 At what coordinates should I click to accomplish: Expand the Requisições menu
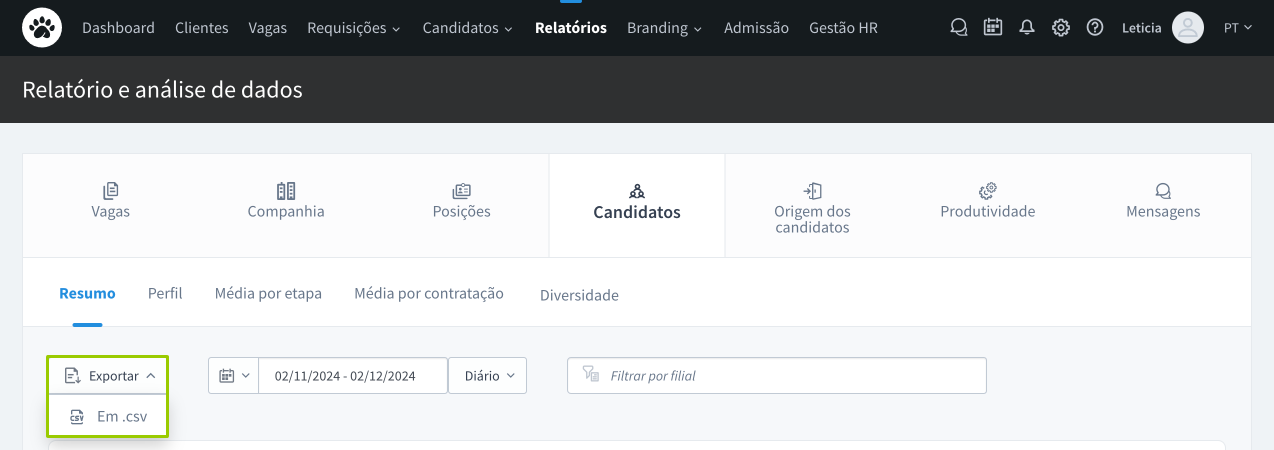[353, 28]
